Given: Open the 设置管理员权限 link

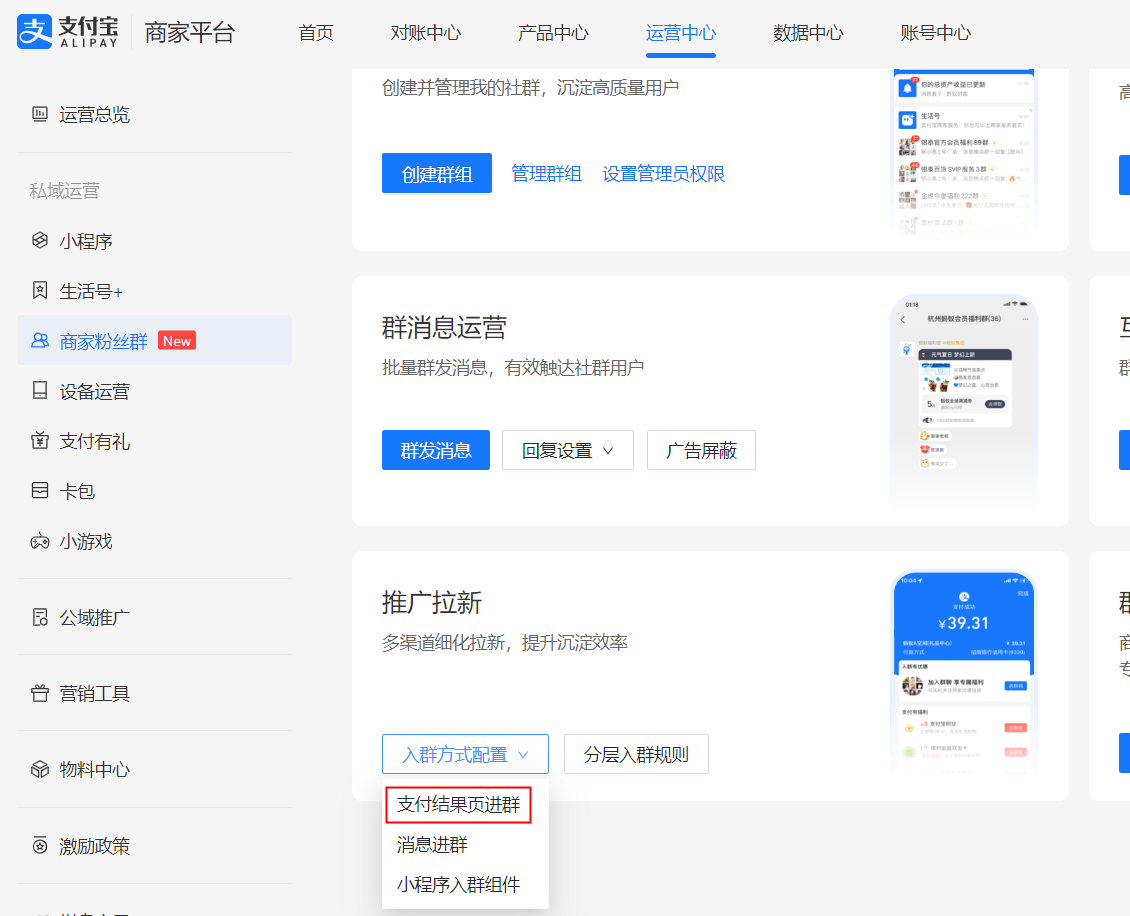Looking at the screenshot, I should tap(663, 174).
